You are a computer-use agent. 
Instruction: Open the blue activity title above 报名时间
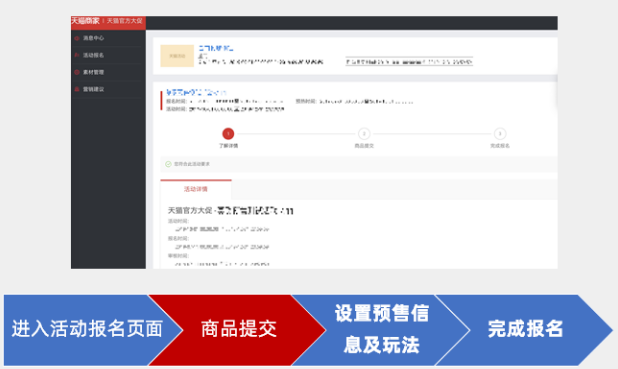pyautogui.click(x=196, y=92)
